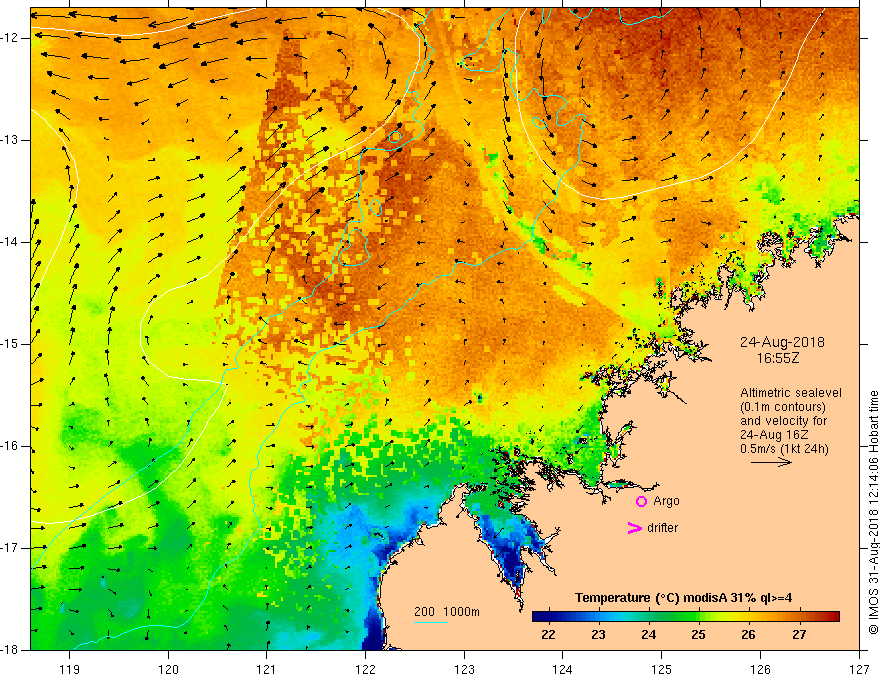Click the longitude label 123

point(464,669)
